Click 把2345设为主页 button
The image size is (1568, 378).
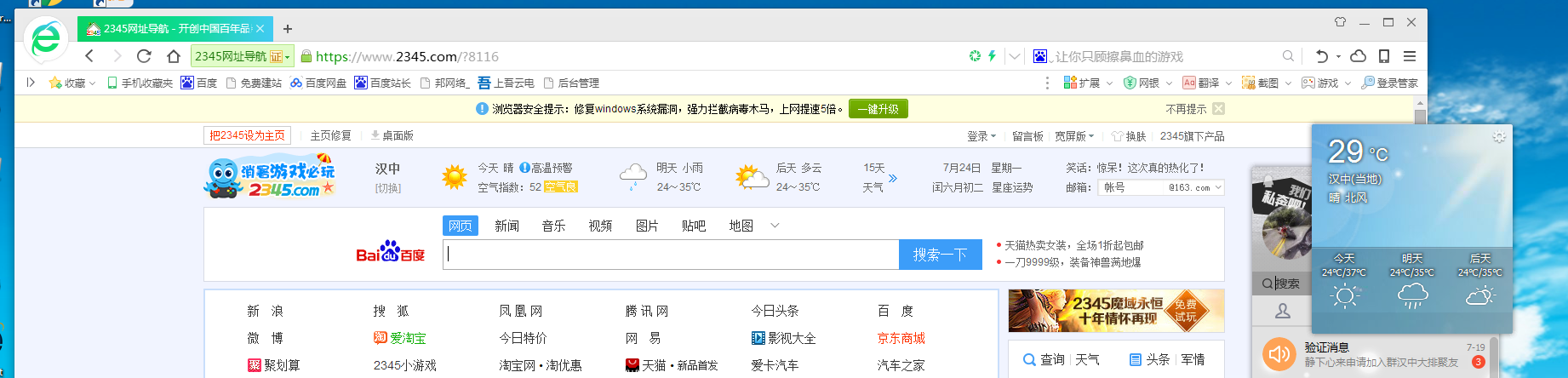point(248,135)
